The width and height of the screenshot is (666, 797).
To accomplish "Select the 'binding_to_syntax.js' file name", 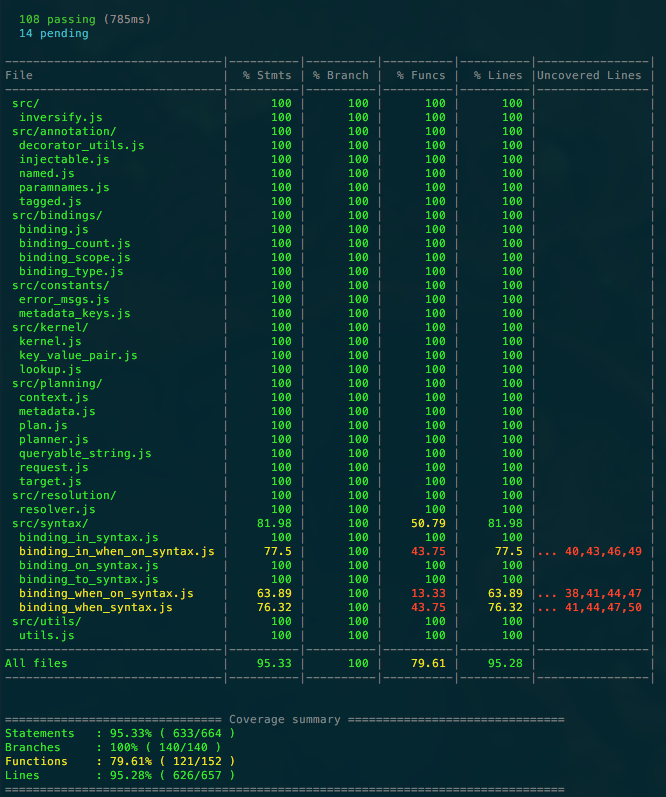I will coord(89,579).
